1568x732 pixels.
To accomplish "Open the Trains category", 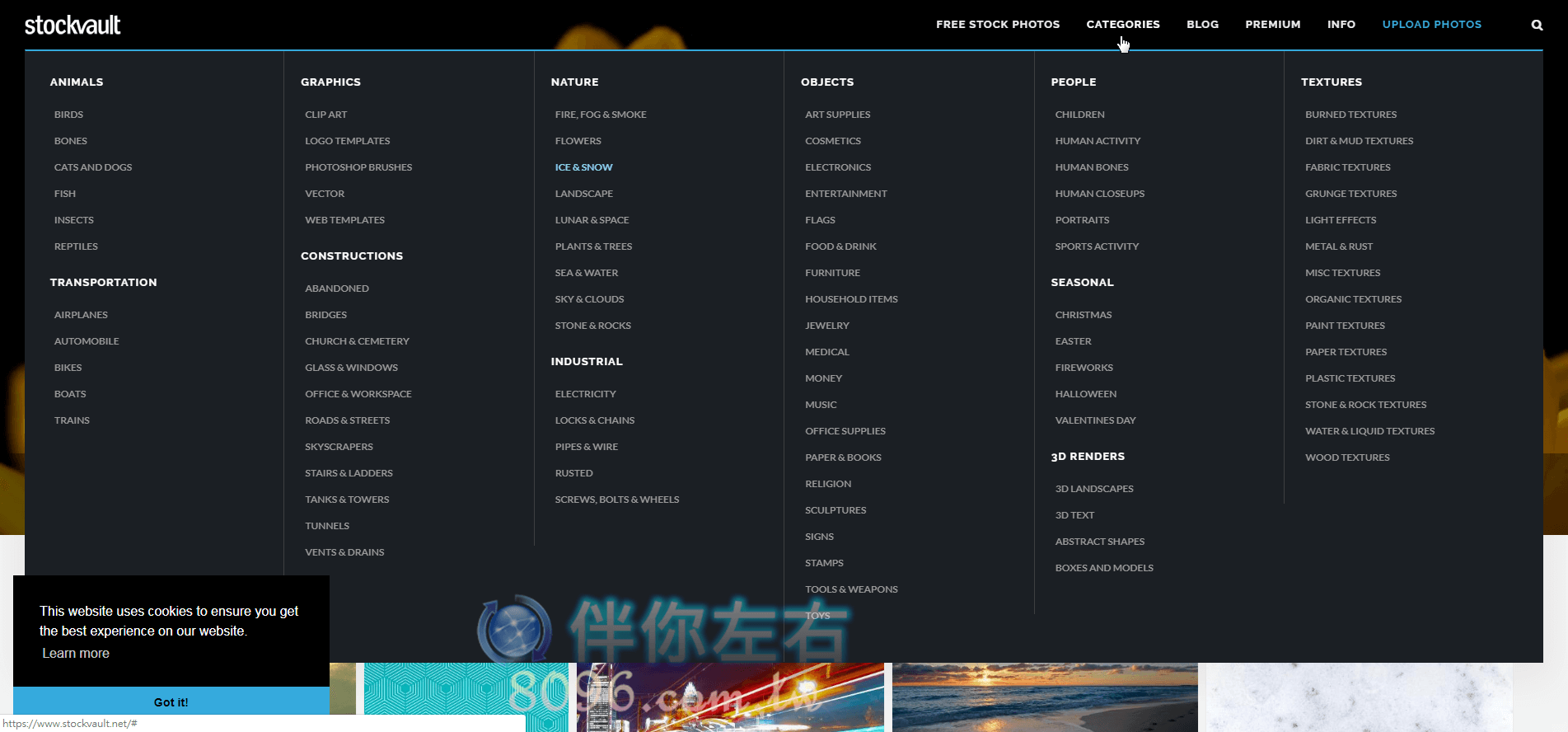I will point(72,420).
